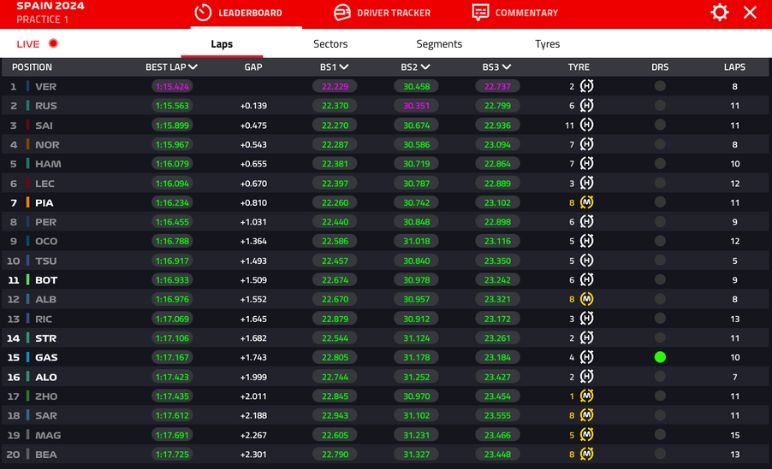The height and width of the screenshot is (469, 772).
Task: Click BEA's DRS indicator dot
Action: 660,455
